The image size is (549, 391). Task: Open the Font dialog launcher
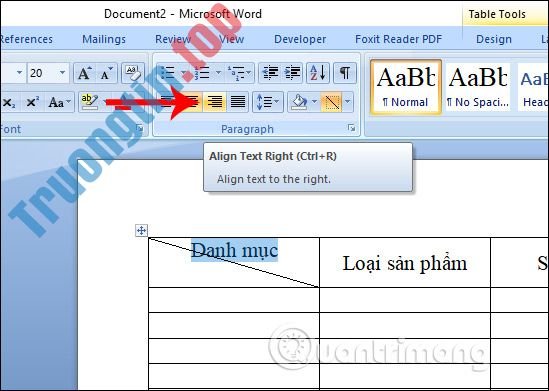(140, 128)
